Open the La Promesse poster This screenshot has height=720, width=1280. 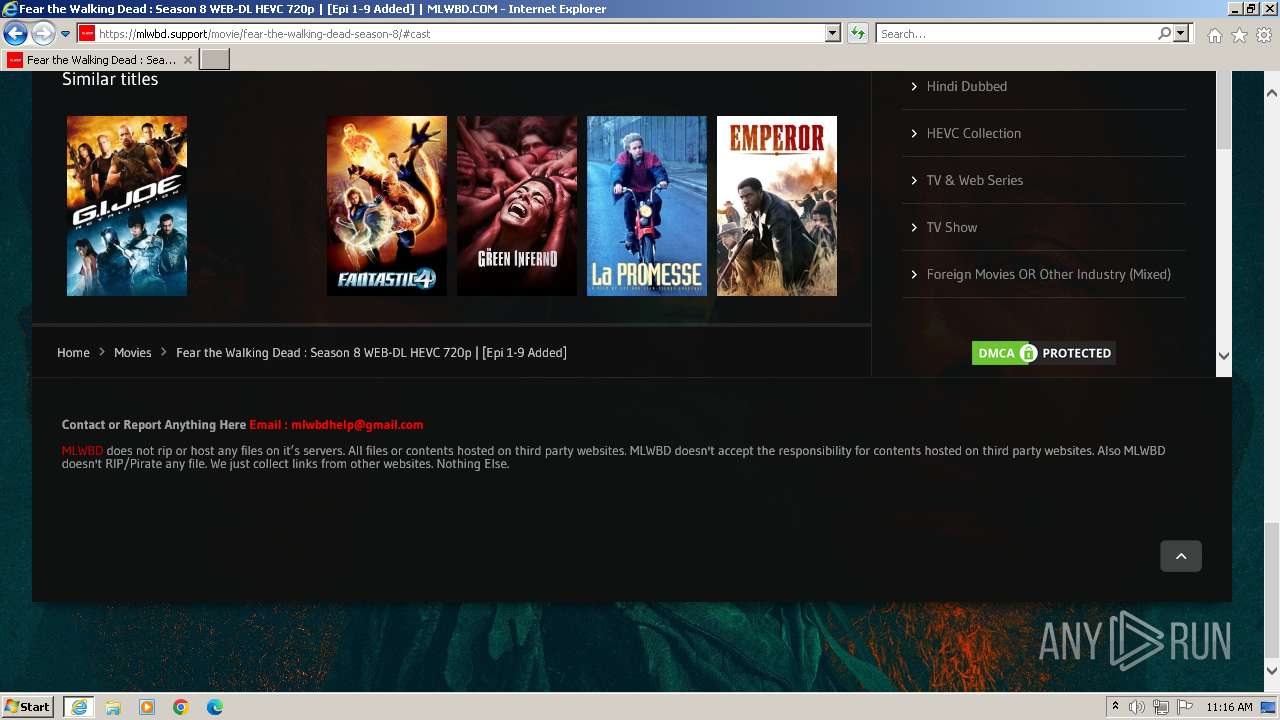pyautogui.click(x=647, y=206)
